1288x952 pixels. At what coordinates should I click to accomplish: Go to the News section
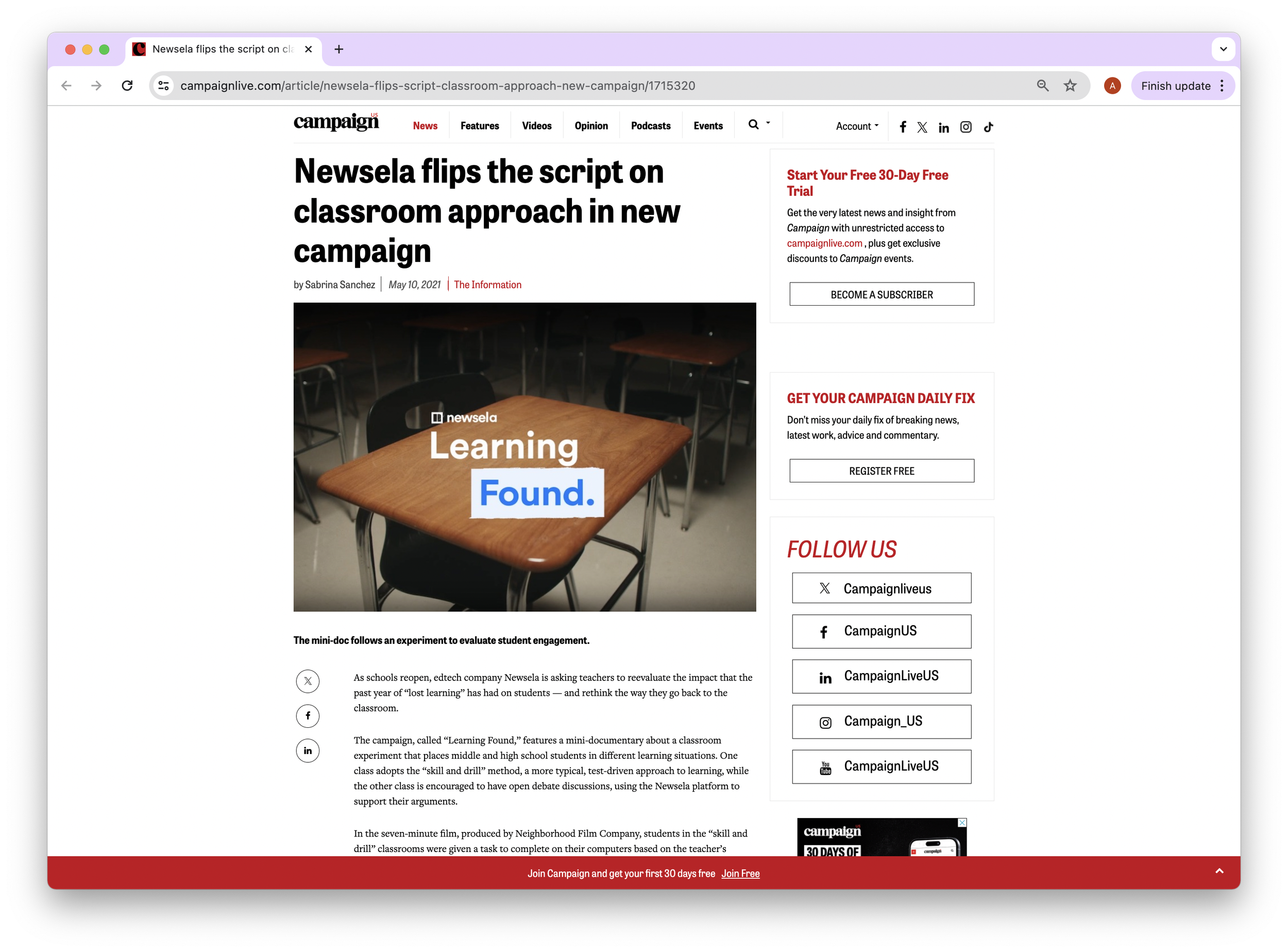click(425, 126)
